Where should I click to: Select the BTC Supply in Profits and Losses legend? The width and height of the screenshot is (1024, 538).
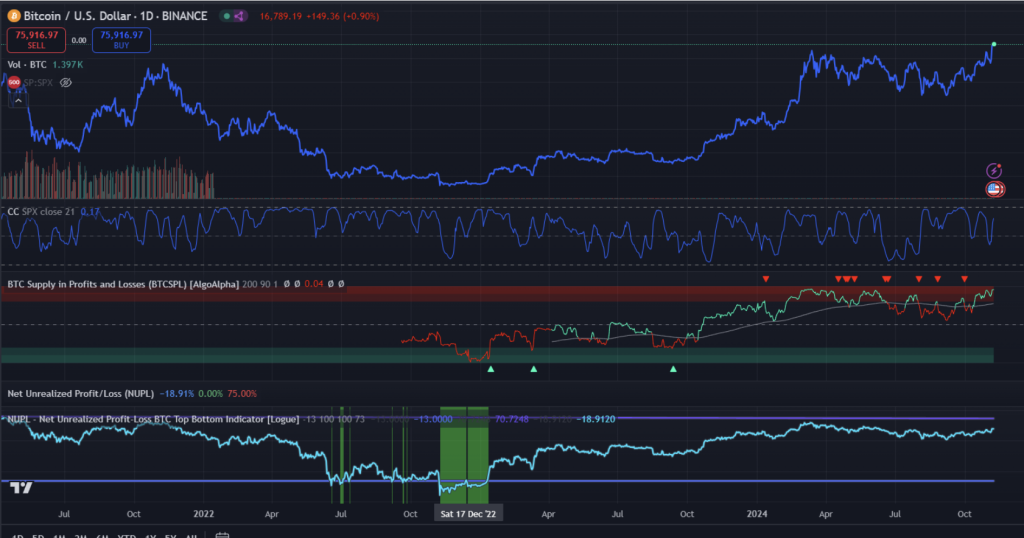click(120, 284)
